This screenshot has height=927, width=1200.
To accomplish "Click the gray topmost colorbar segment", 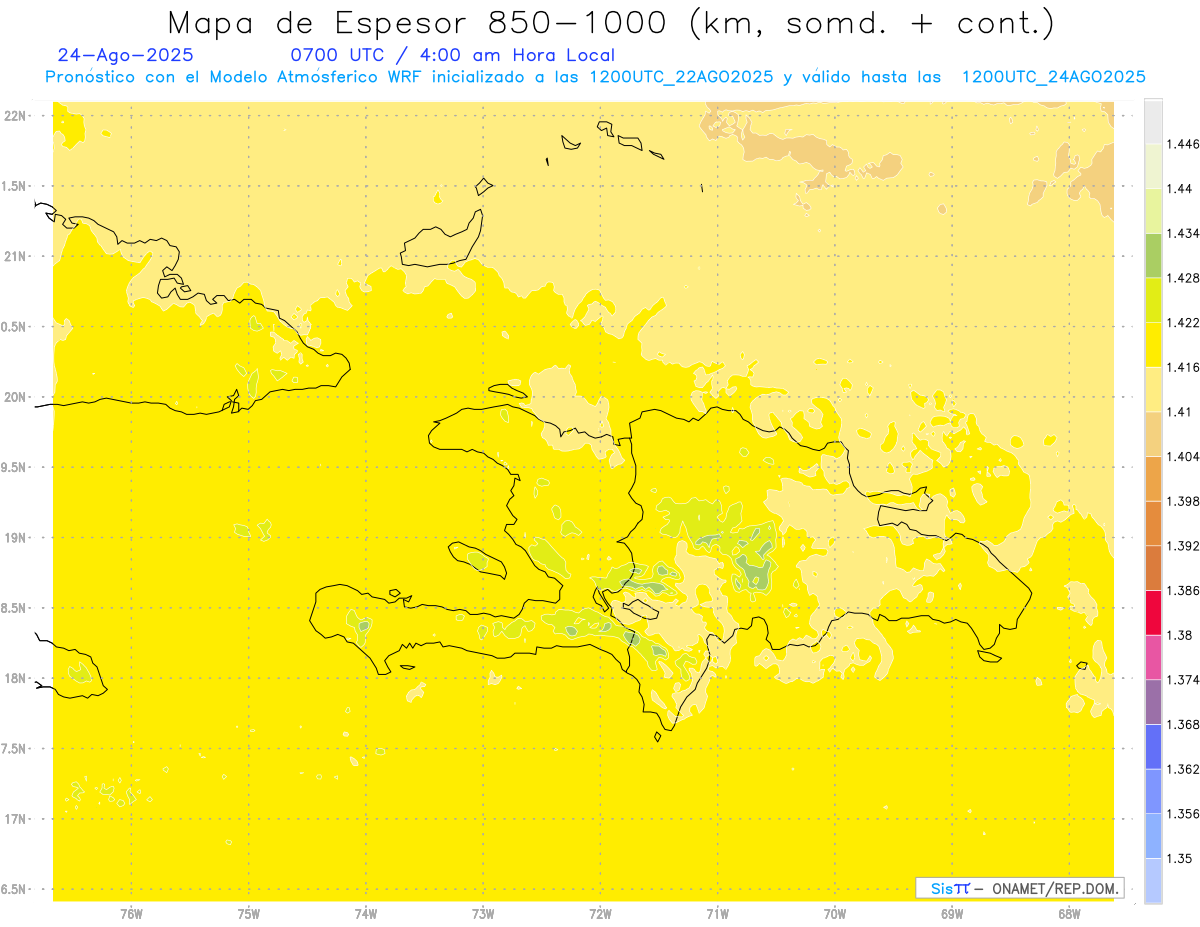I will (x=1153, y=121).
